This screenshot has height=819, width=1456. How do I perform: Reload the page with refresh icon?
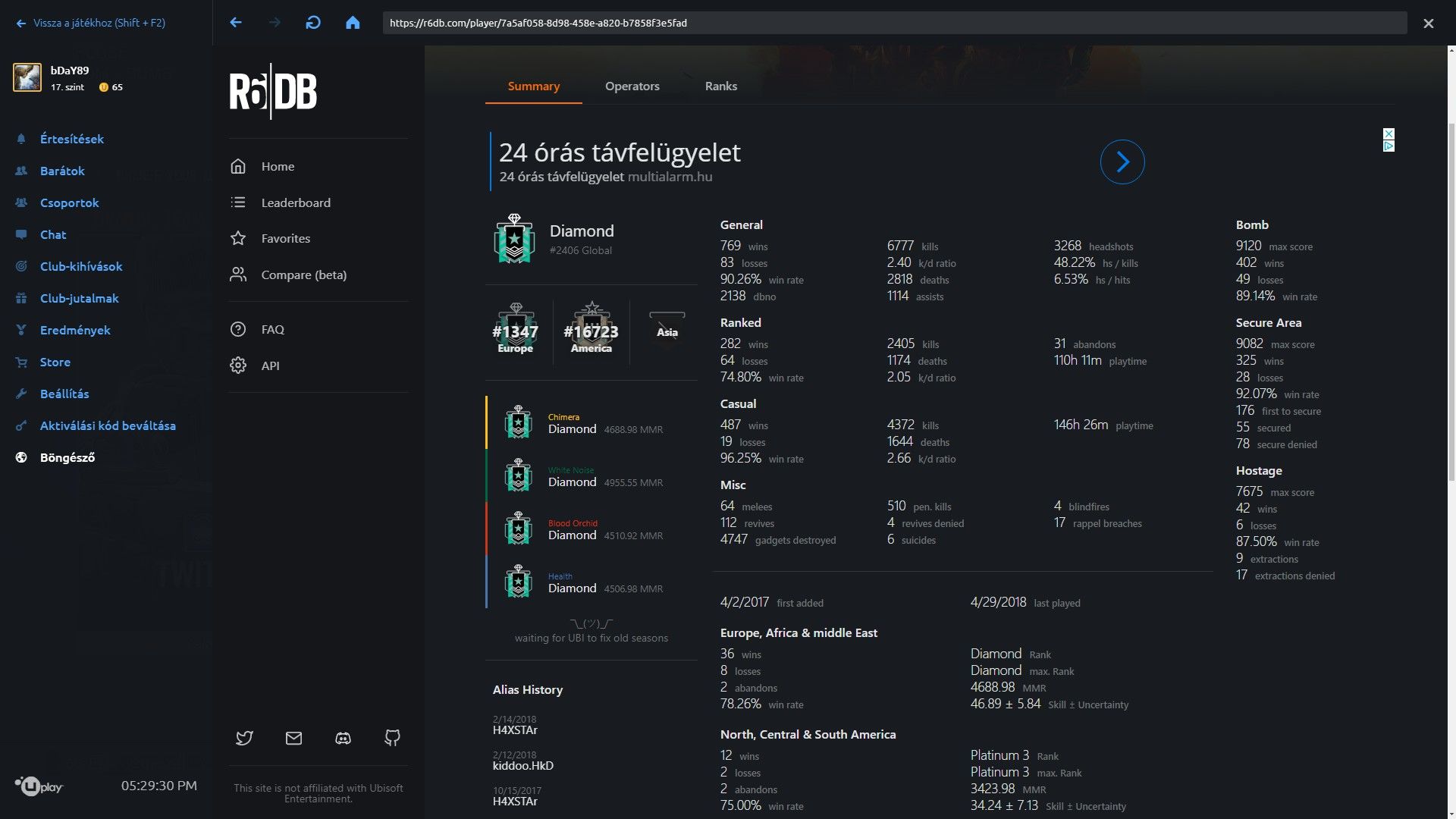313,23
